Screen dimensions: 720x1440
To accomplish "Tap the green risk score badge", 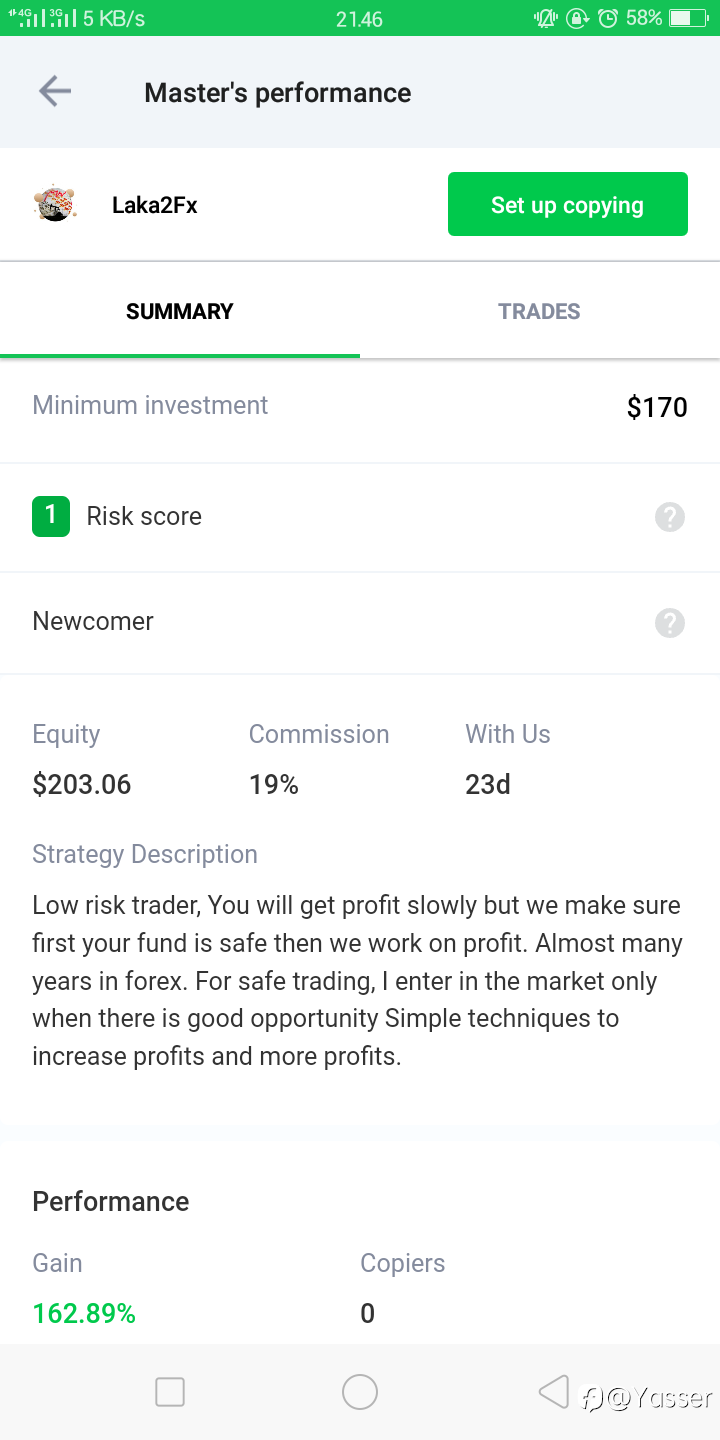I will 51,516.
